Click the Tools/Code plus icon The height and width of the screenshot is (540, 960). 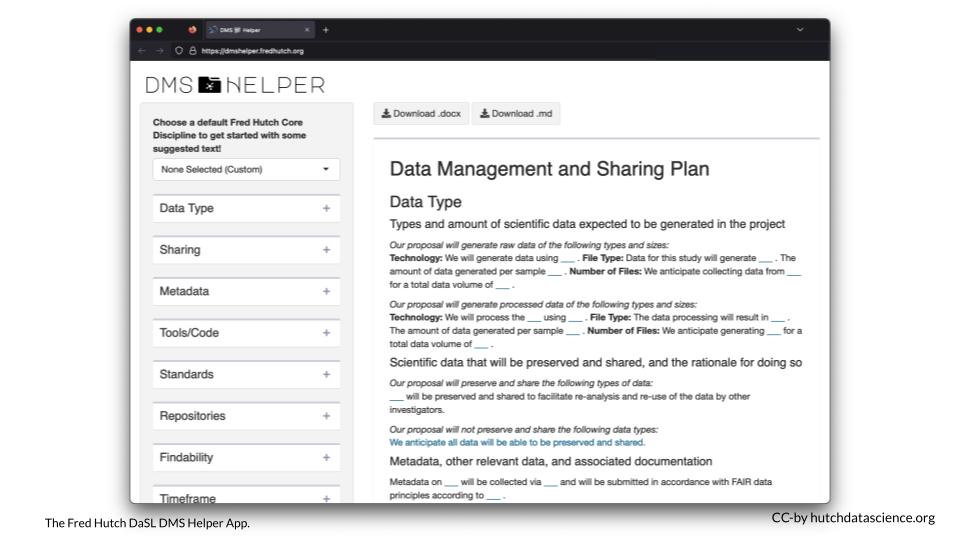pyautogui.click(x=326, y=333)
